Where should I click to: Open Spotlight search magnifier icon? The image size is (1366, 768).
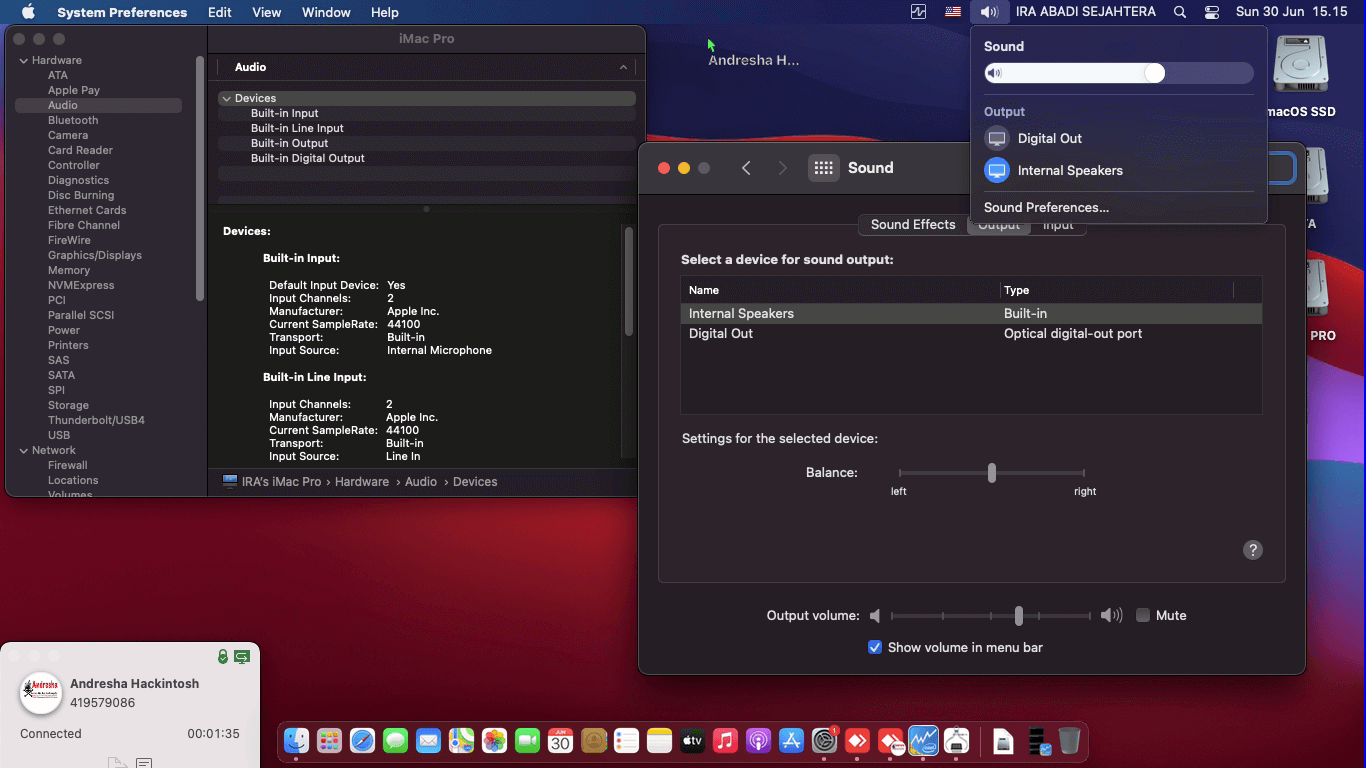[1180, 12]
